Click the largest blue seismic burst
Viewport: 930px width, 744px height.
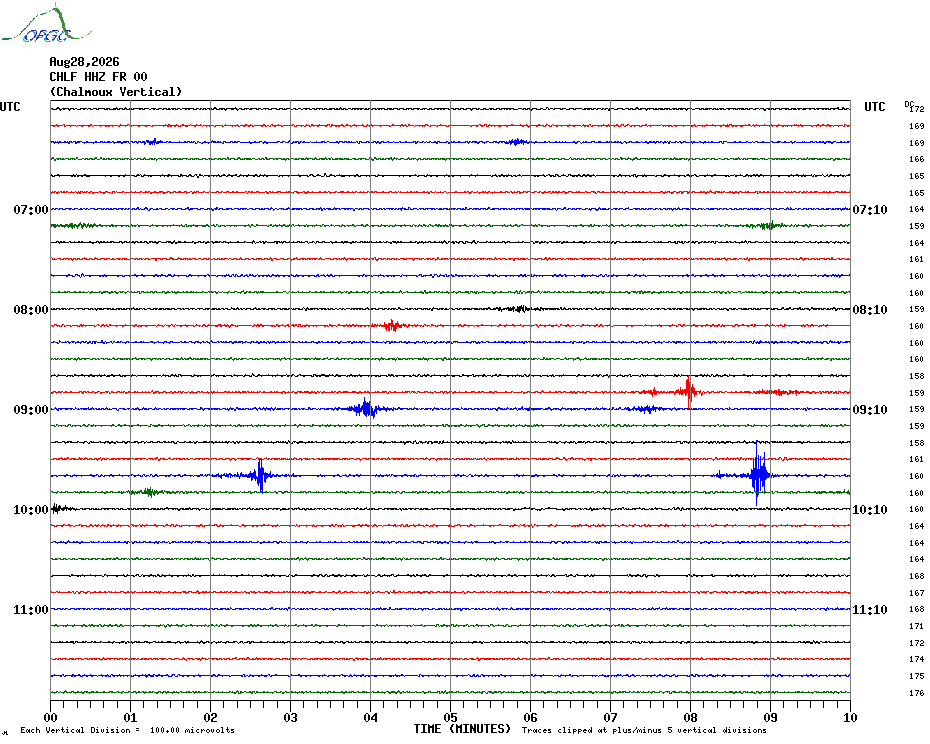[759, 474]
